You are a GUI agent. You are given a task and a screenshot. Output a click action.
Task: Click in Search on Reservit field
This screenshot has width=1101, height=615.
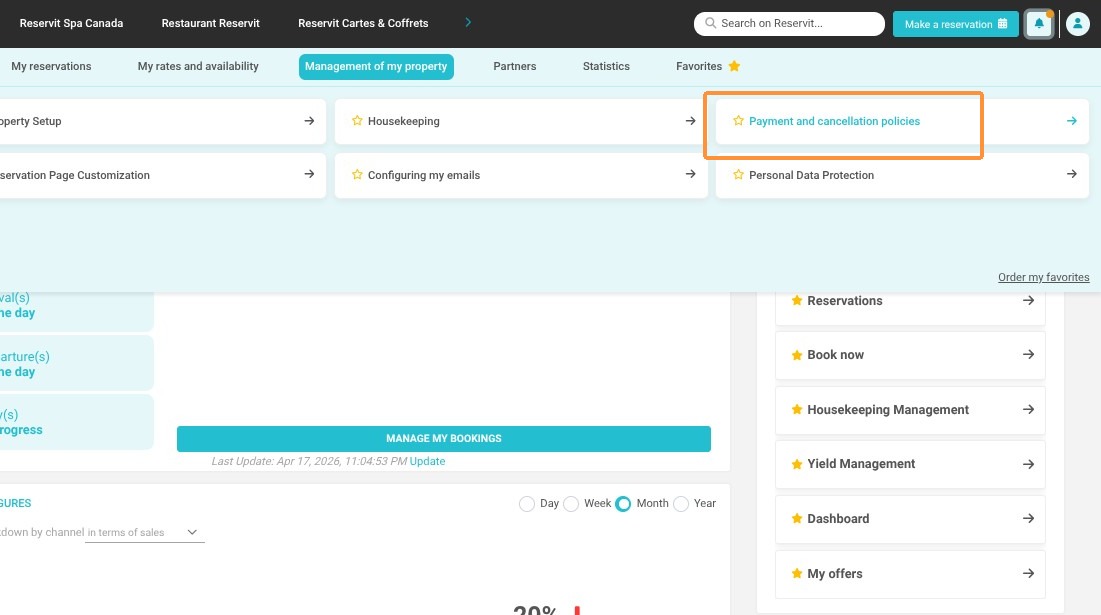pos(789,23)
